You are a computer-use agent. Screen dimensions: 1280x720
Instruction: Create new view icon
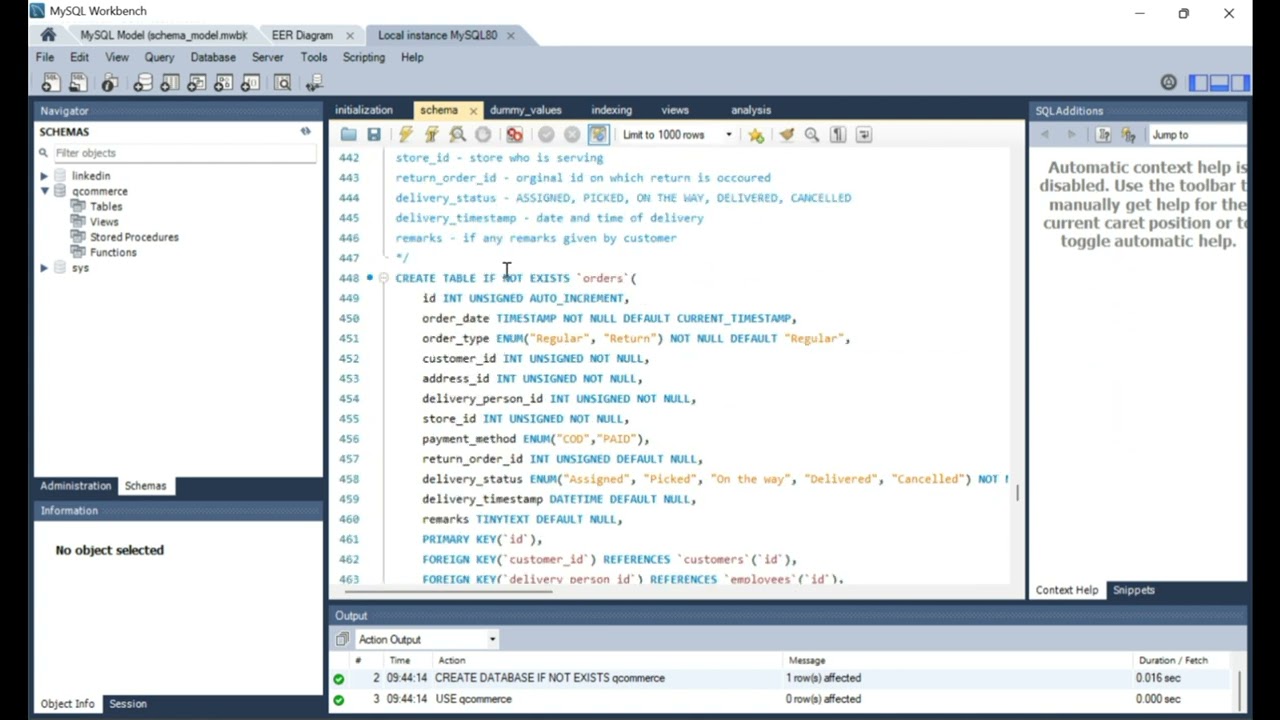point(197,84)
